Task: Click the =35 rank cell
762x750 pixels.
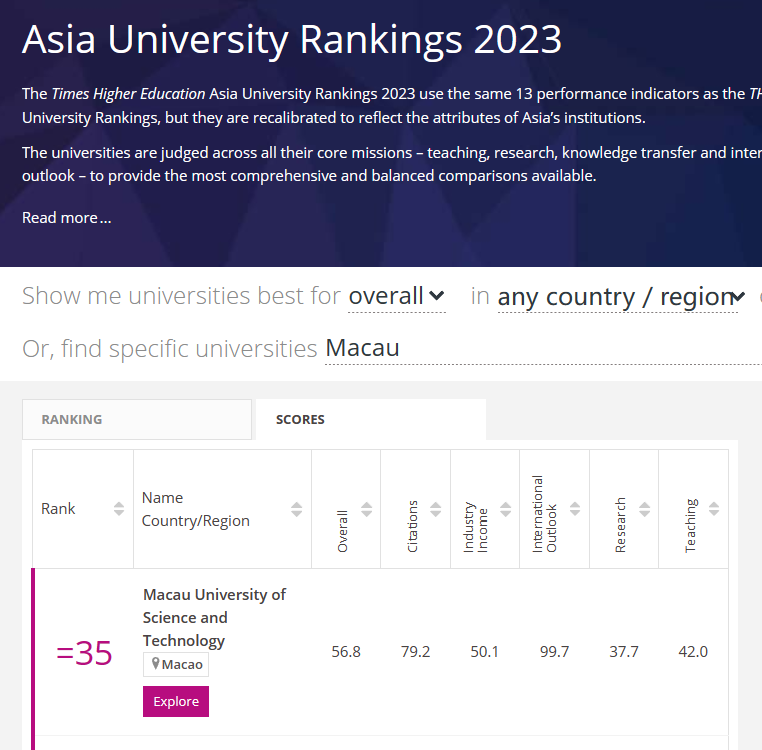Action: coord(84,653)
